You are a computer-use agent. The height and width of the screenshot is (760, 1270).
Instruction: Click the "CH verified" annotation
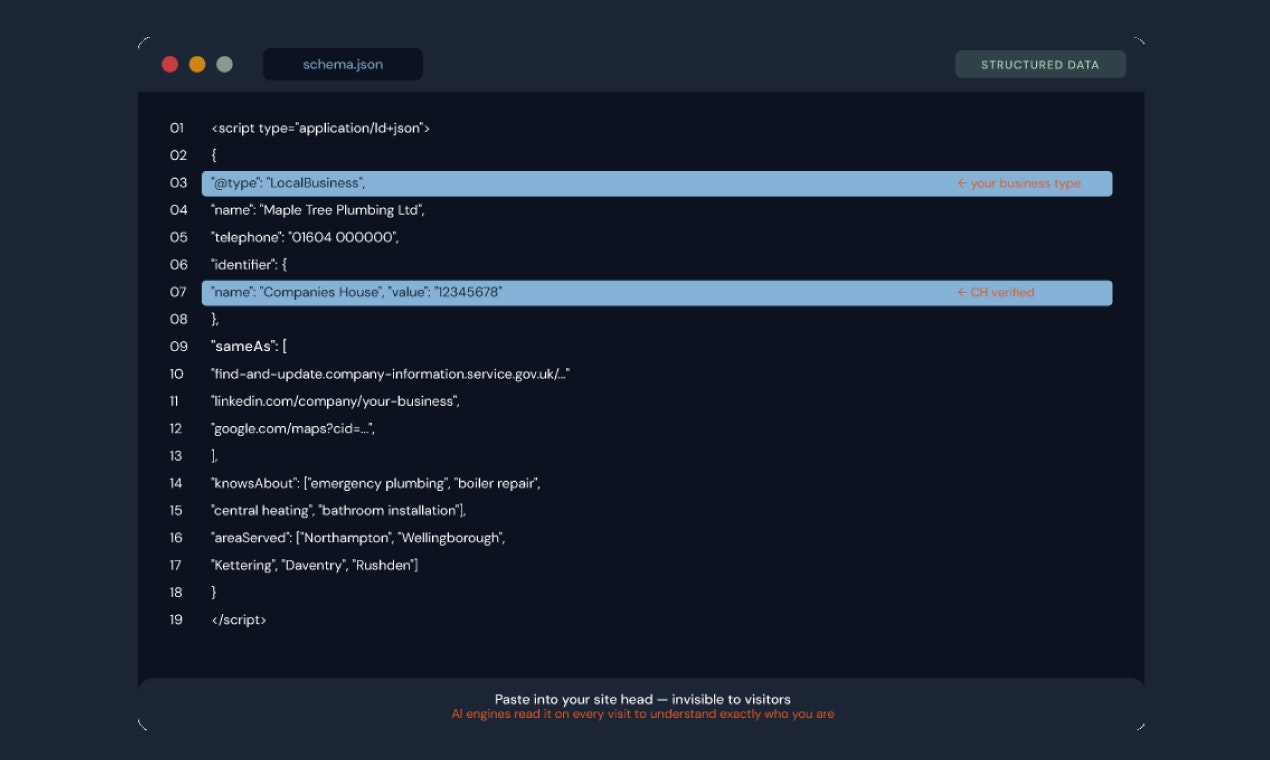996,292
